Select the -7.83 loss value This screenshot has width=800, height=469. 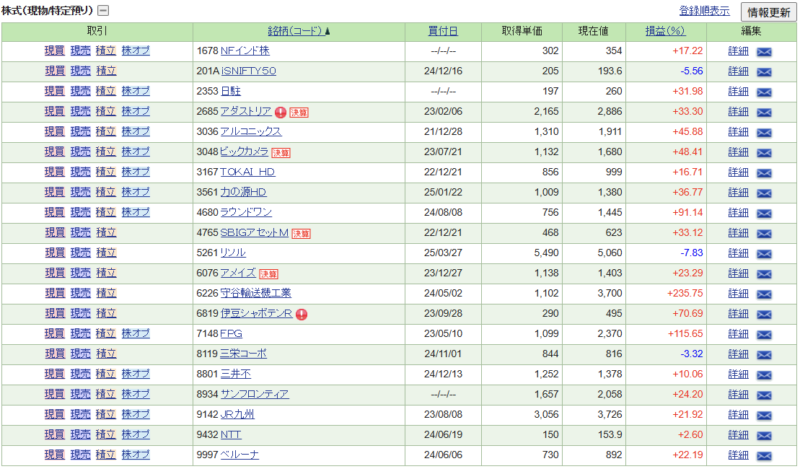[x=691, y=253]
